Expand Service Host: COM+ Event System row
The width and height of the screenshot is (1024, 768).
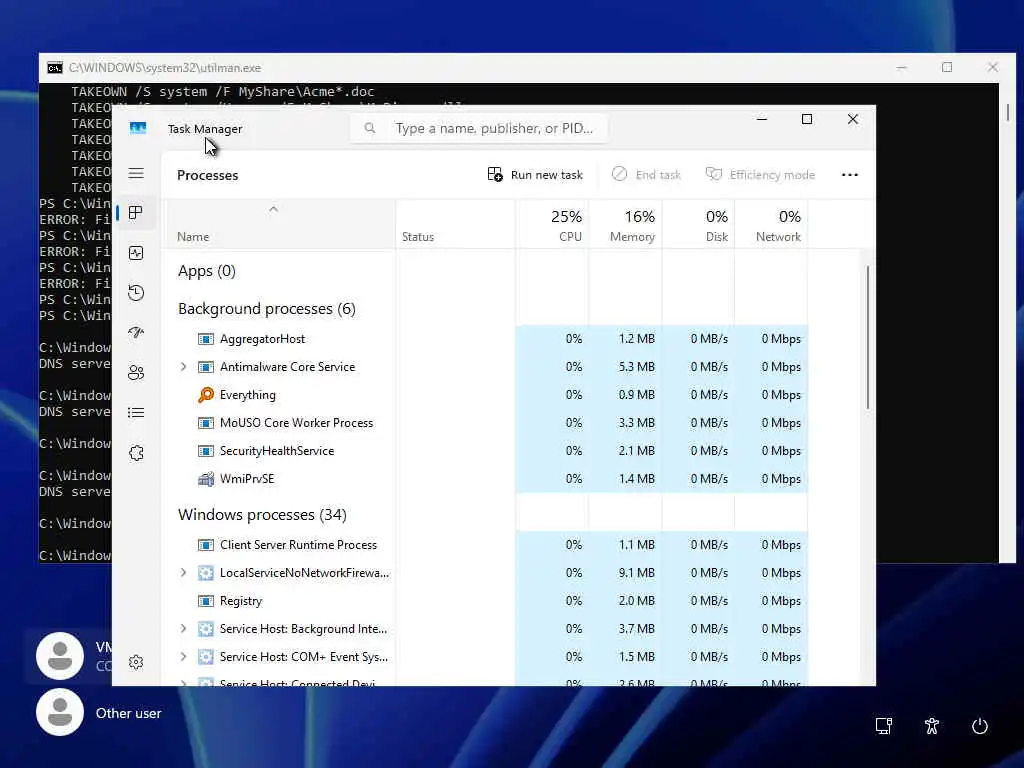pos(184,657)
